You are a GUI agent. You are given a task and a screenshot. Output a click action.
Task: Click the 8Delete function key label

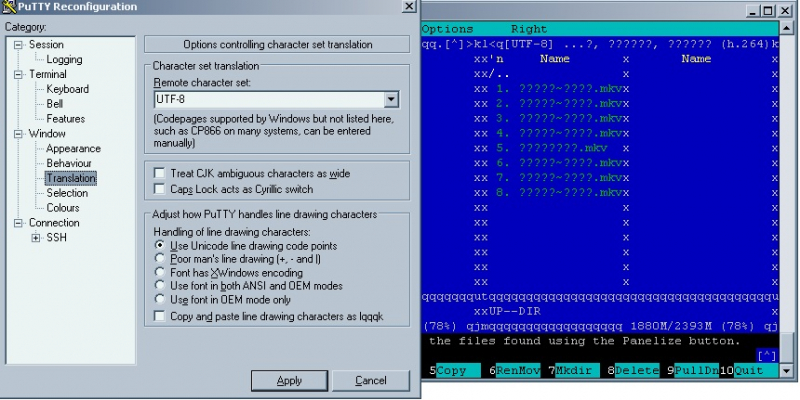click(636, 371)
